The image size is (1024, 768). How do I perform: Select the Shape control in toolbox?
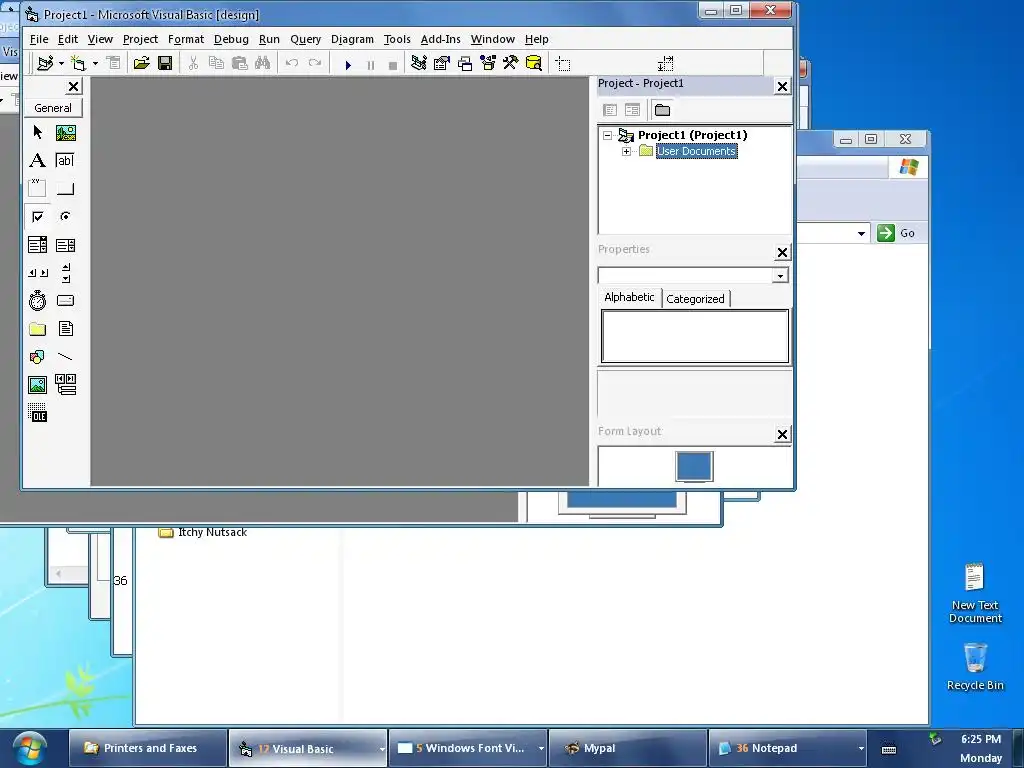(37, 357)
